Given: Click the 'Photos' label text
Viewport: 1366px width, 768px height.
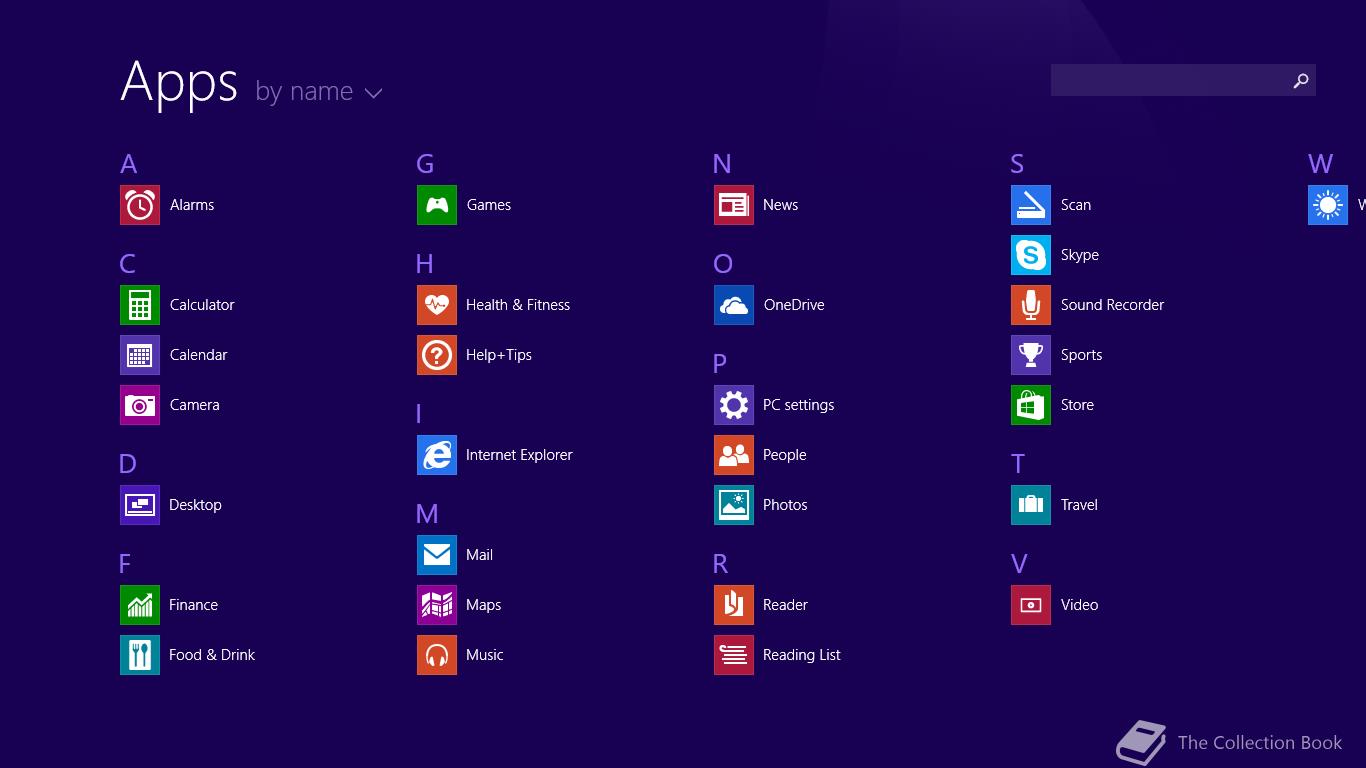Looking at the screenshot, I should 785,505.
